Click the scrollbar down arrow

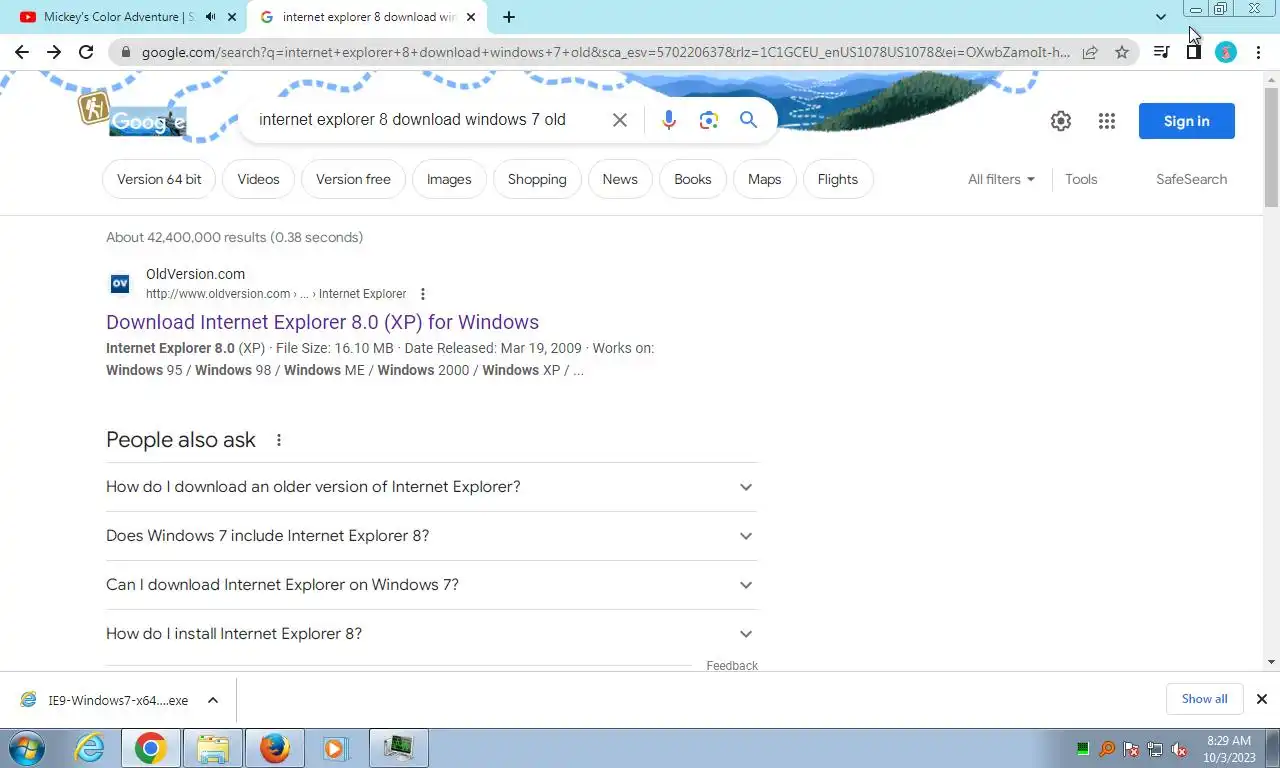click(1271, 662)
